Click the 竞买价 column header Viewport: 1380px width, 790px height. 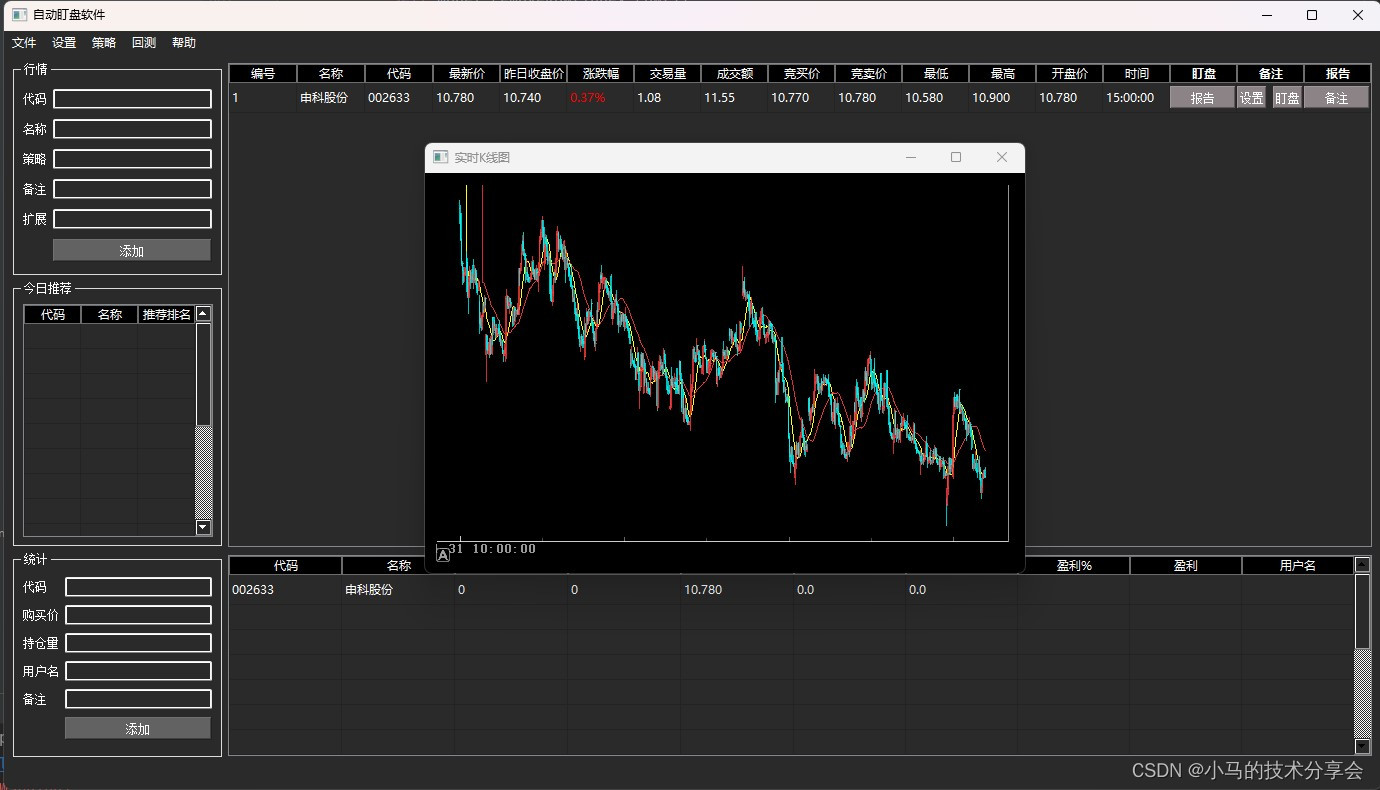[x=802, y=73]
